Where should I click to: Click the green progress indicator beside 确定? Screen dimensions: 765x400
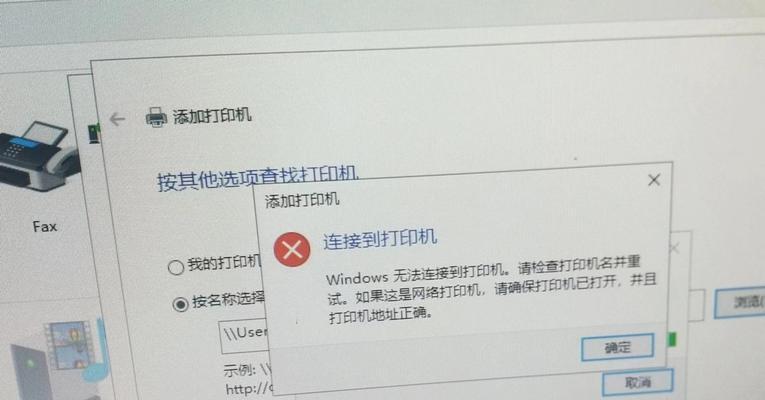click(672, 340)
